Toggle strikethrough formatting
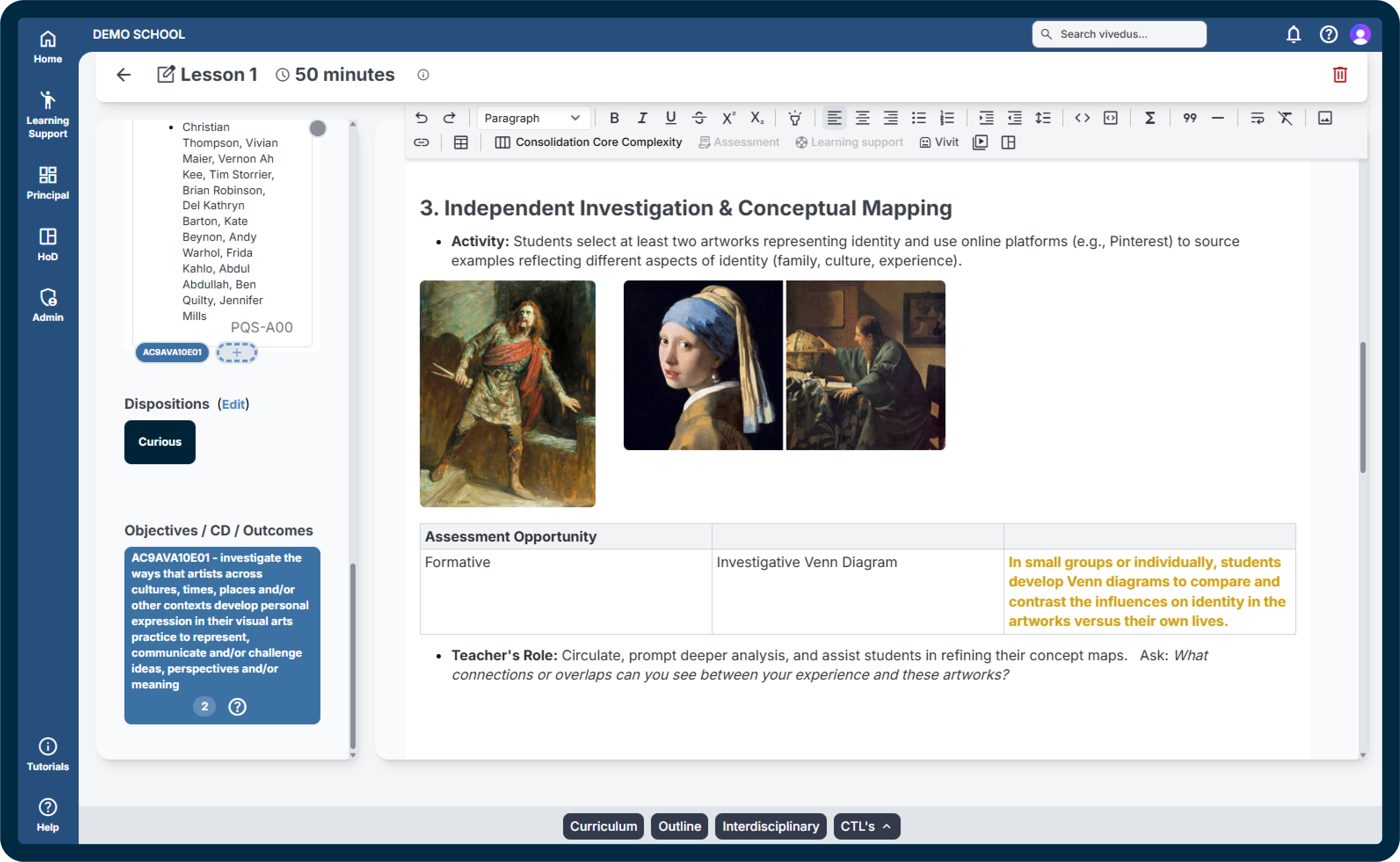Image resolution: width=1400 pixels, height=862 pixels. click(699, 118)
